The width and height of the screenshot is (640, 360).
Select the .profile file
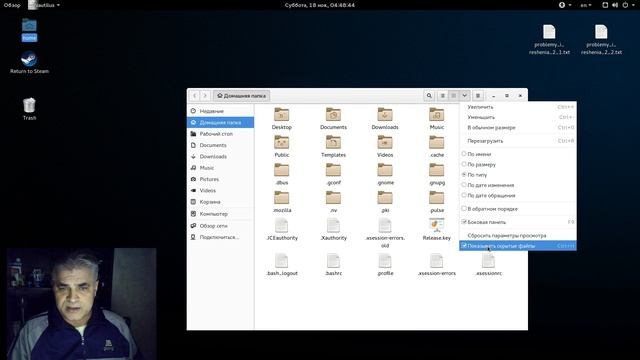[385, 265]
